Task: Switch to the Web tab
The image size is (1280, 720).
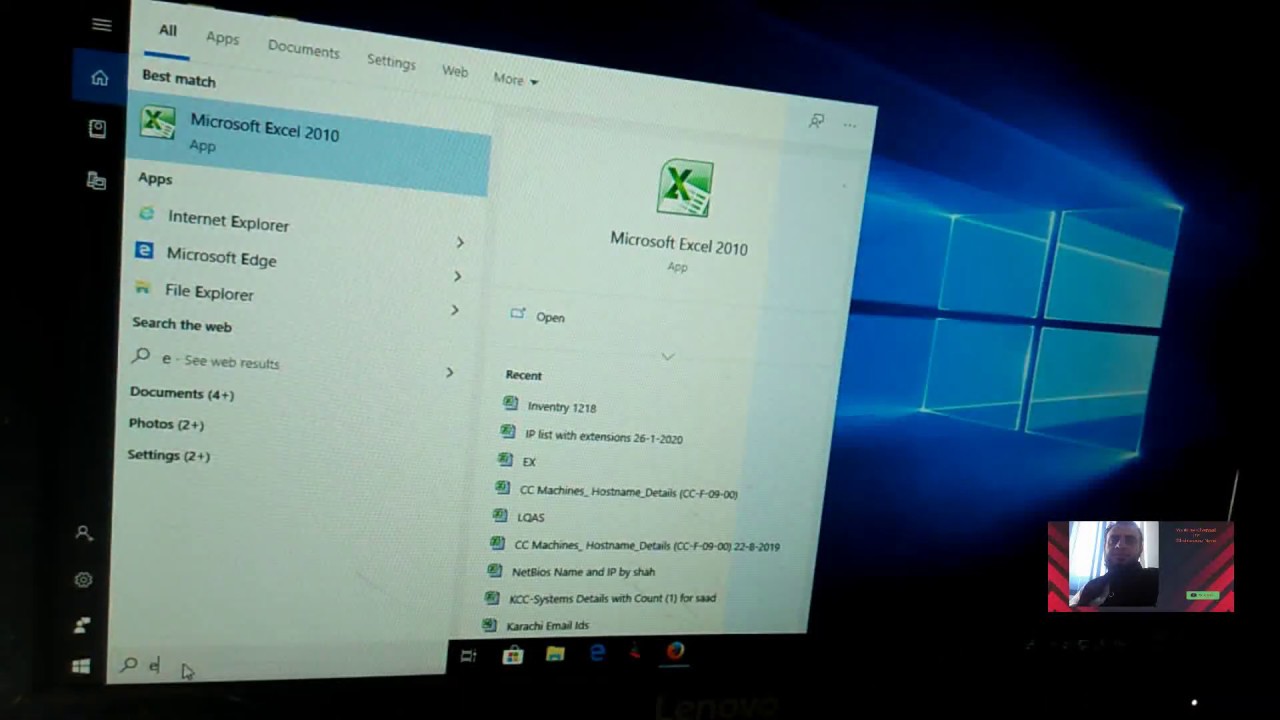Action: (x=455, y=71)
